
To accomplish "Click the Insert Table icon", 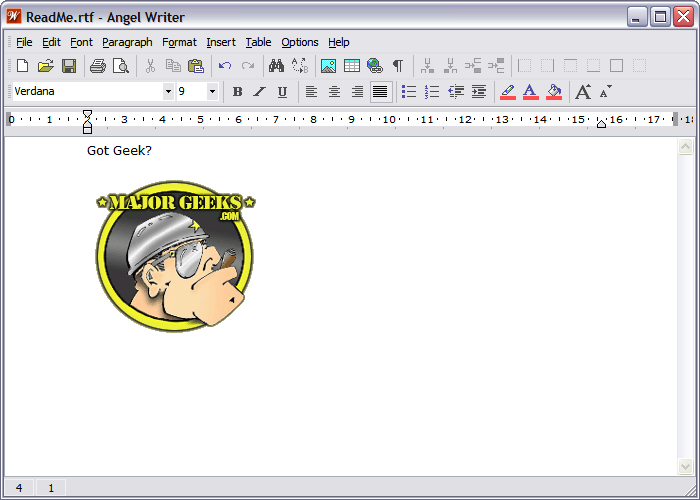I will pos(352,66).
